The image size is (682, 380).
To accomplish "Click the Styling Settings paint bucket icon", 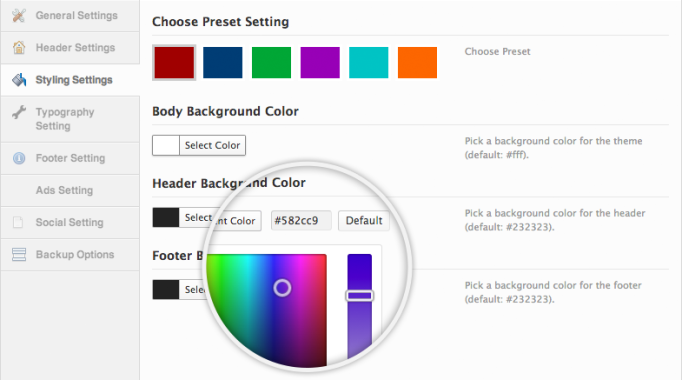I will tap(19, 80).
